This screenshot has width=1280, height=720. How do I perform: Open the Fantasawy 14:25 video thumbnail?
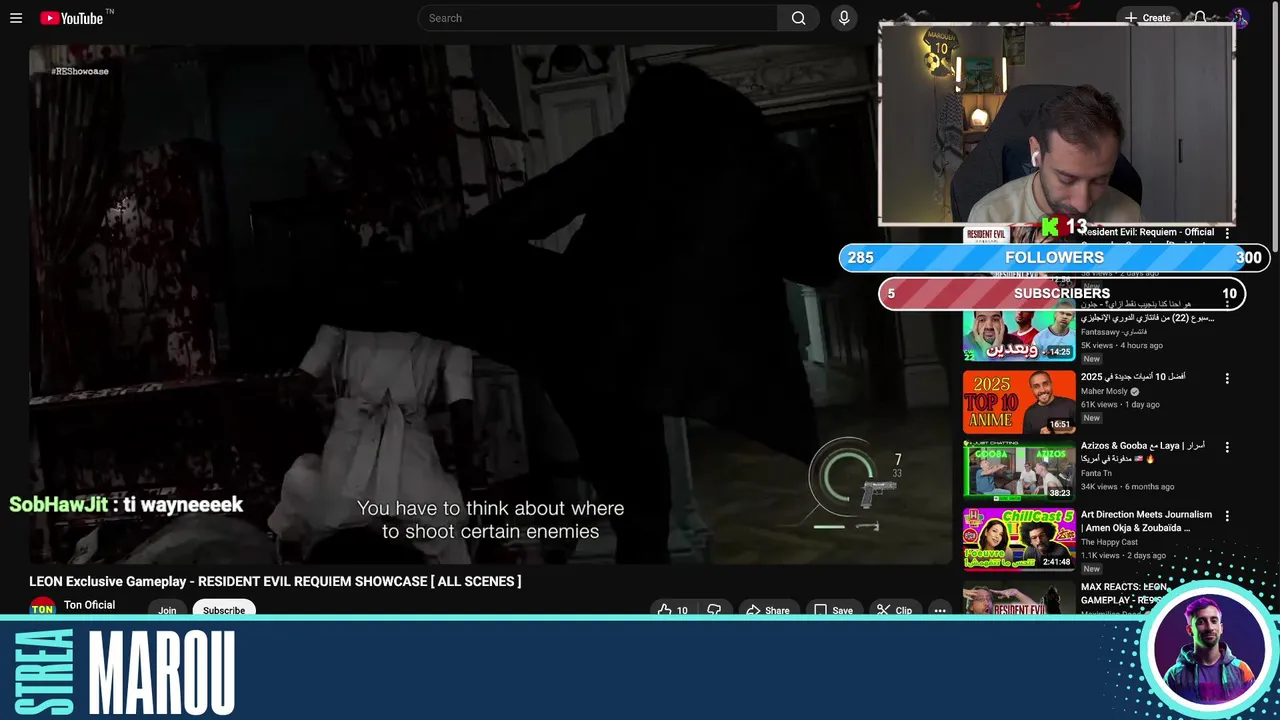click(1019, 333)
